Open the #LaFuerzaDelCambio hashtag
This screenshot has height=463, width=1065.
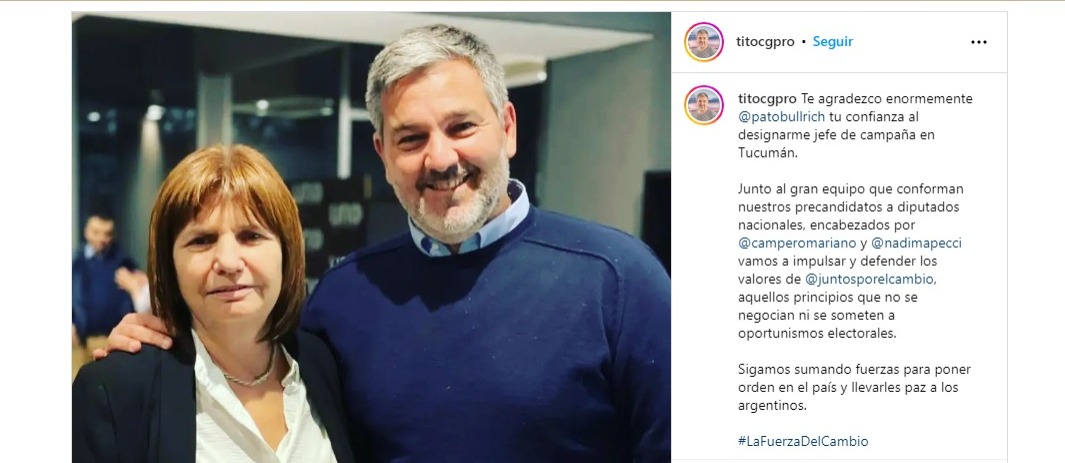(803, 441)
